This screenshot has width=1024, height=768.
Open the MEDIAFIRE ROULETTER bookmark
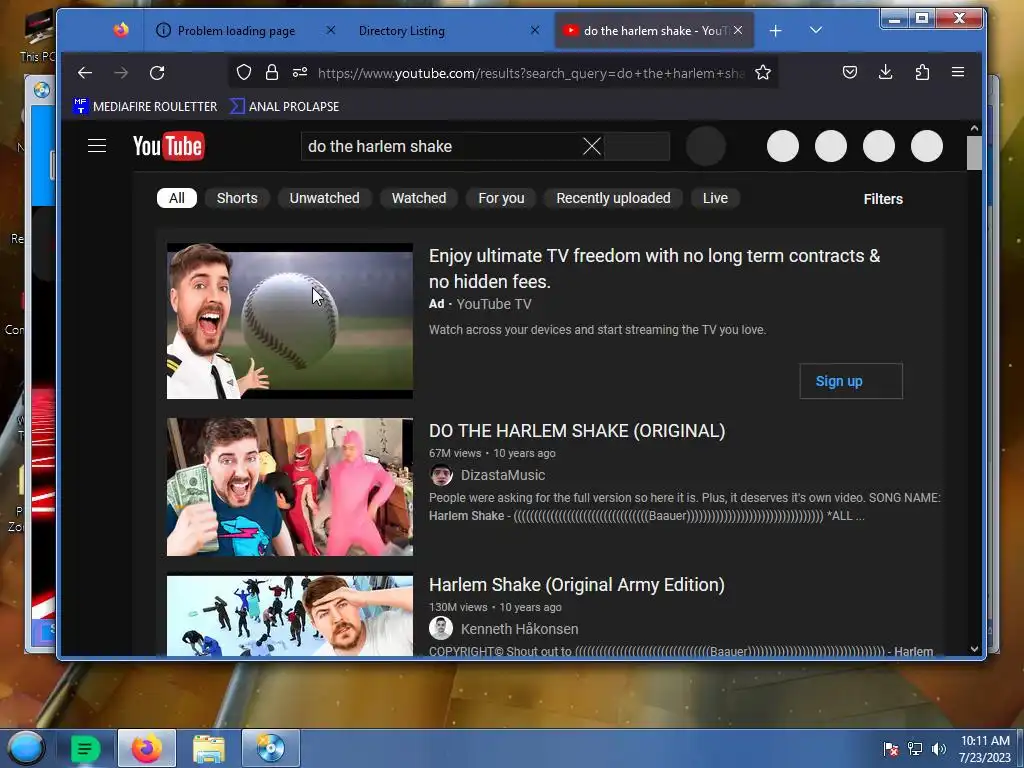click(145, 106)
